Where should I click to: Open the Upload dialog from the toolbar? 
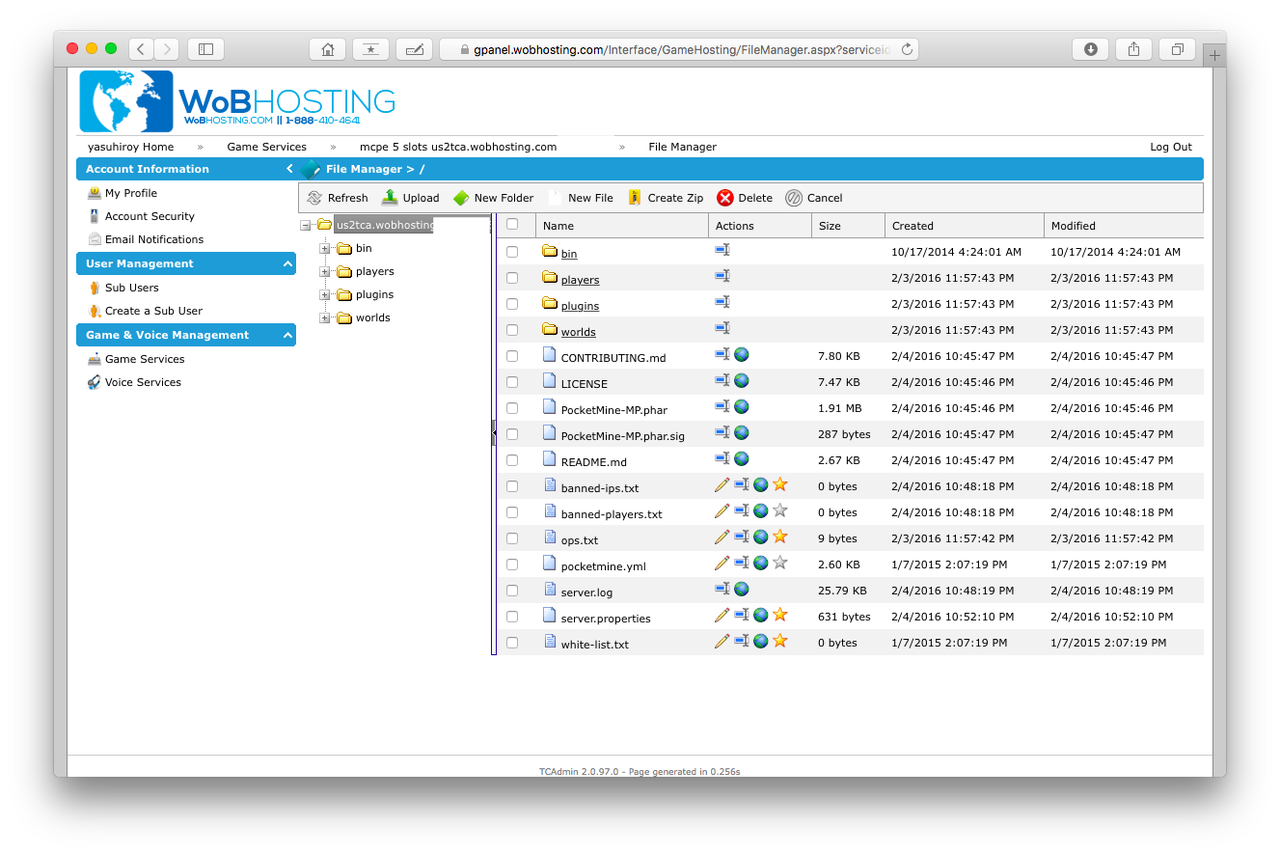pos(410,198)
